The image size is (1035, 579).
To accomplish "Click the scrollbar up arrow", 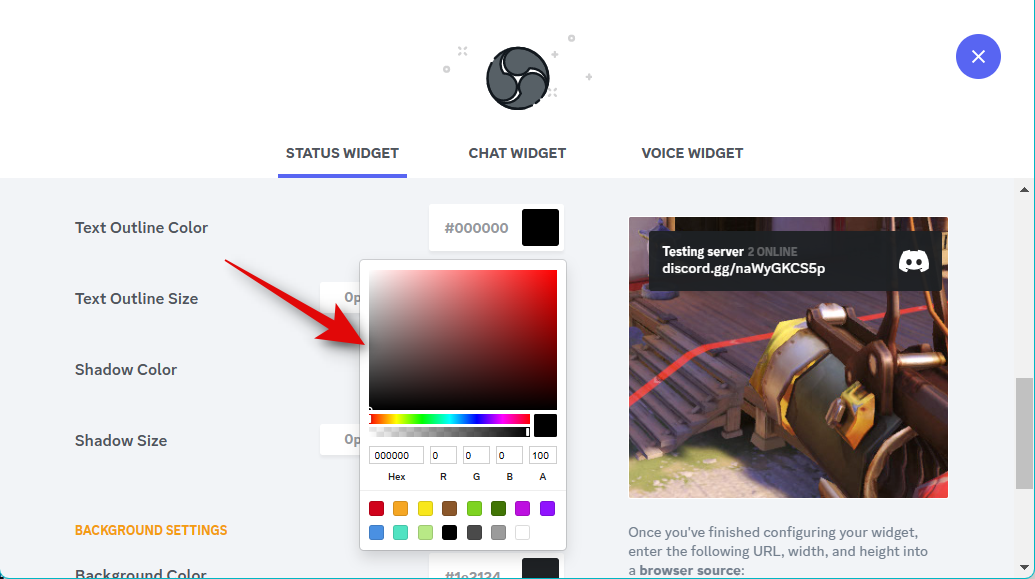I will (1024, 190).
